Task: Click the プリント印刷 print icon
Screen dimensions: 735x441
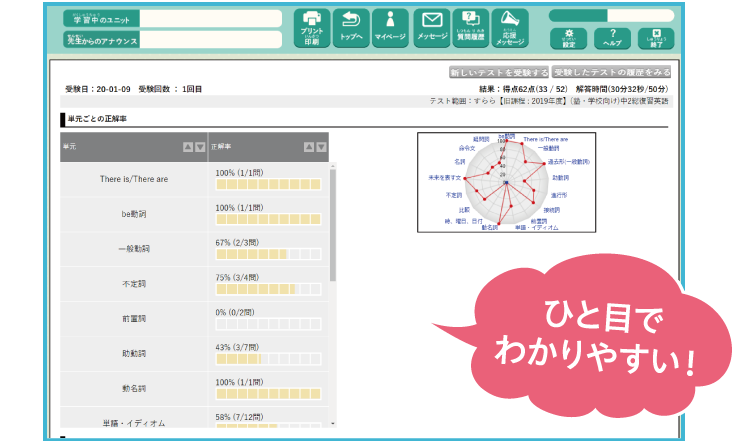Action: [311, 29]
